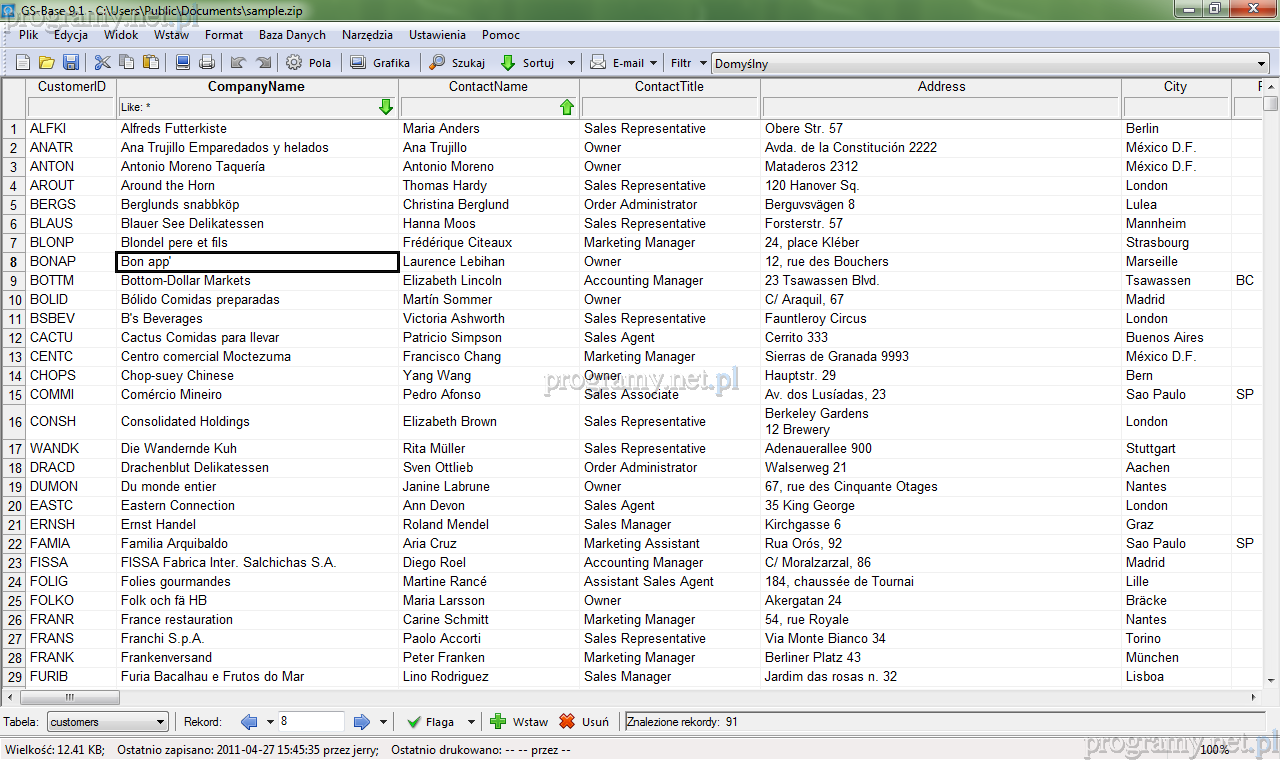
Task: Open the Narzędzia menu
Action: 367,35
